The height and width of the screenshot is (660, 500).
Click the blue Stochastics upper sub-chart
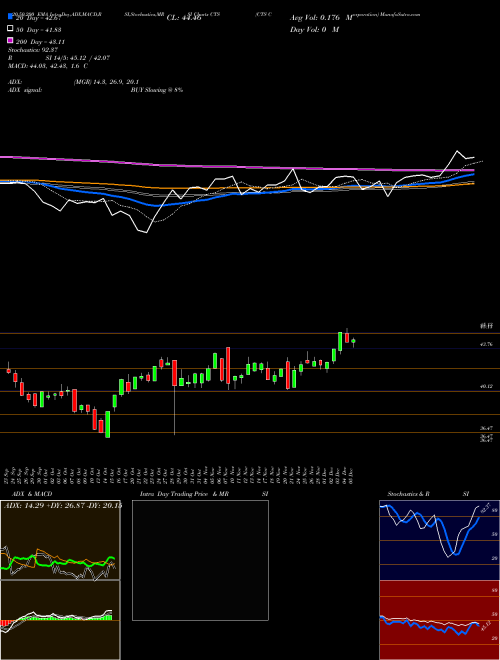click(x=439, y=540)
